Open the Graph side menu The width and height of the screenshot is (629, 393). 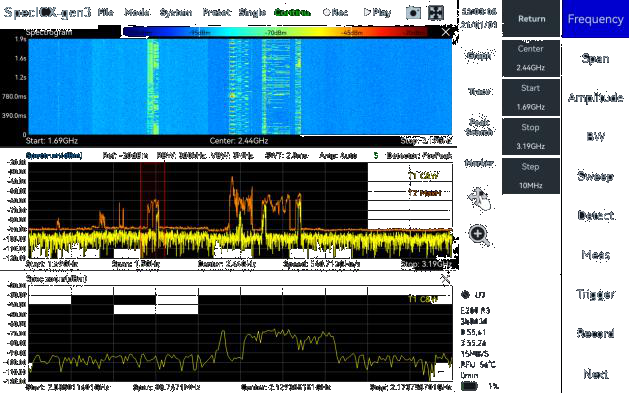coord(479,56)
